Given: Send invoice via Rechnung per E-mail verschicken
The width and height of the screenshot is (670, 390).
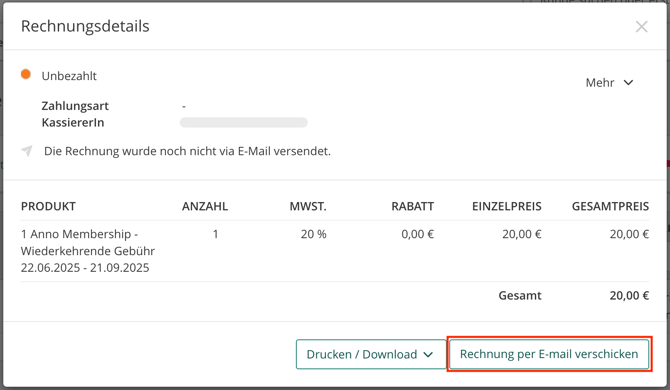Looking at the screenshot, I should 549,354.
